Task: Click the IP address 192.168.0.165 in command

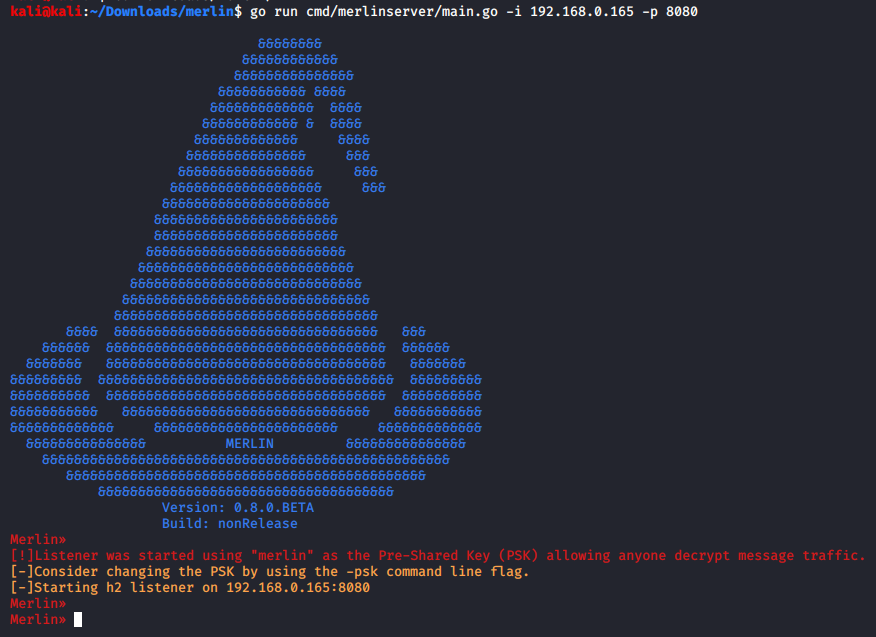Action: tap(582, 11)
